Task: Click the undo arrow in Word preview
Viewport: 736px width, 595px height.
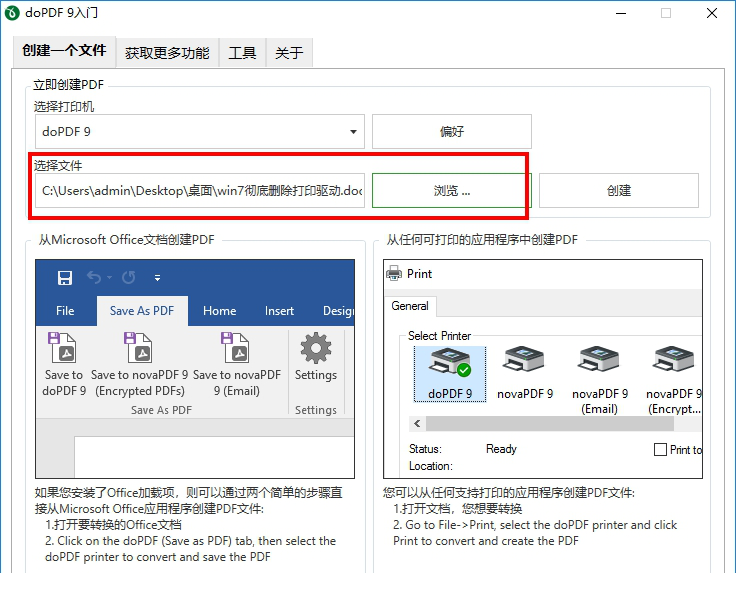Action: pos(94,278)
